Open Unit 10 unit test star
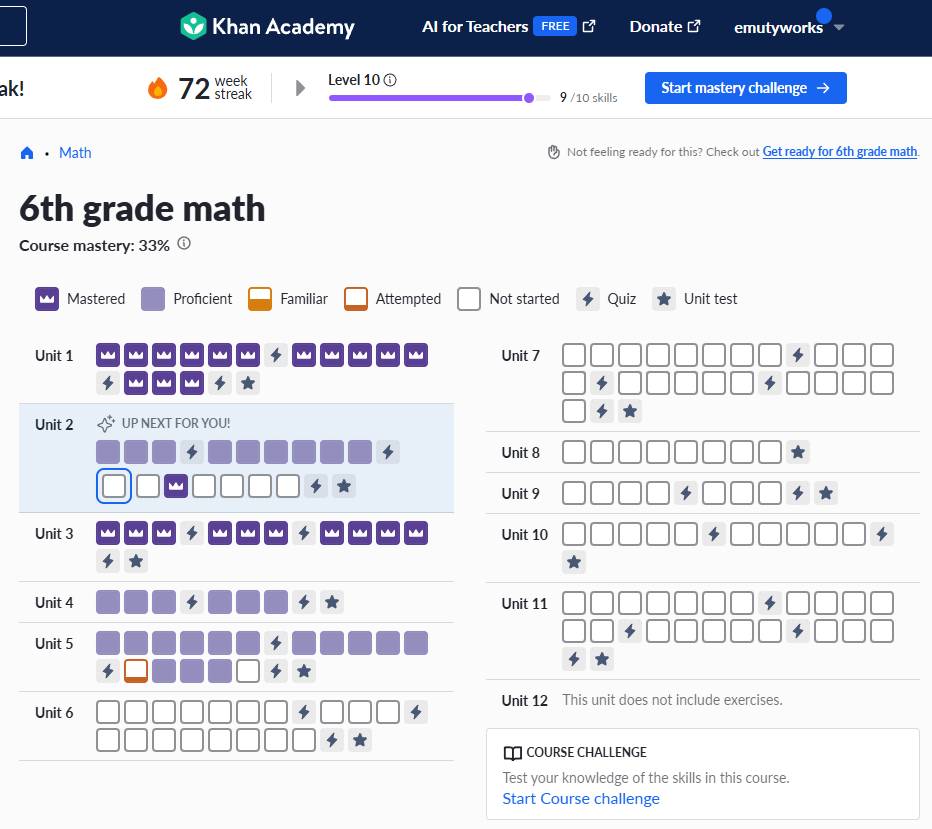932x829 pixels. click(574, 562)
